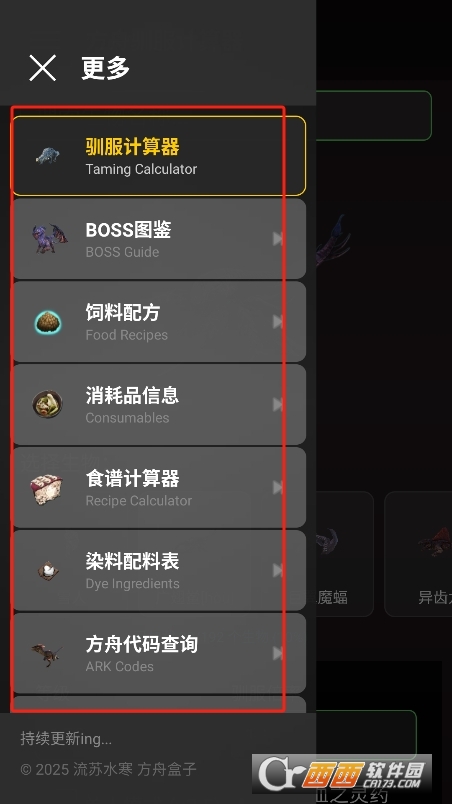Open the BOSS Guide menu entry
452x804 pixels.
click(158, 238)
